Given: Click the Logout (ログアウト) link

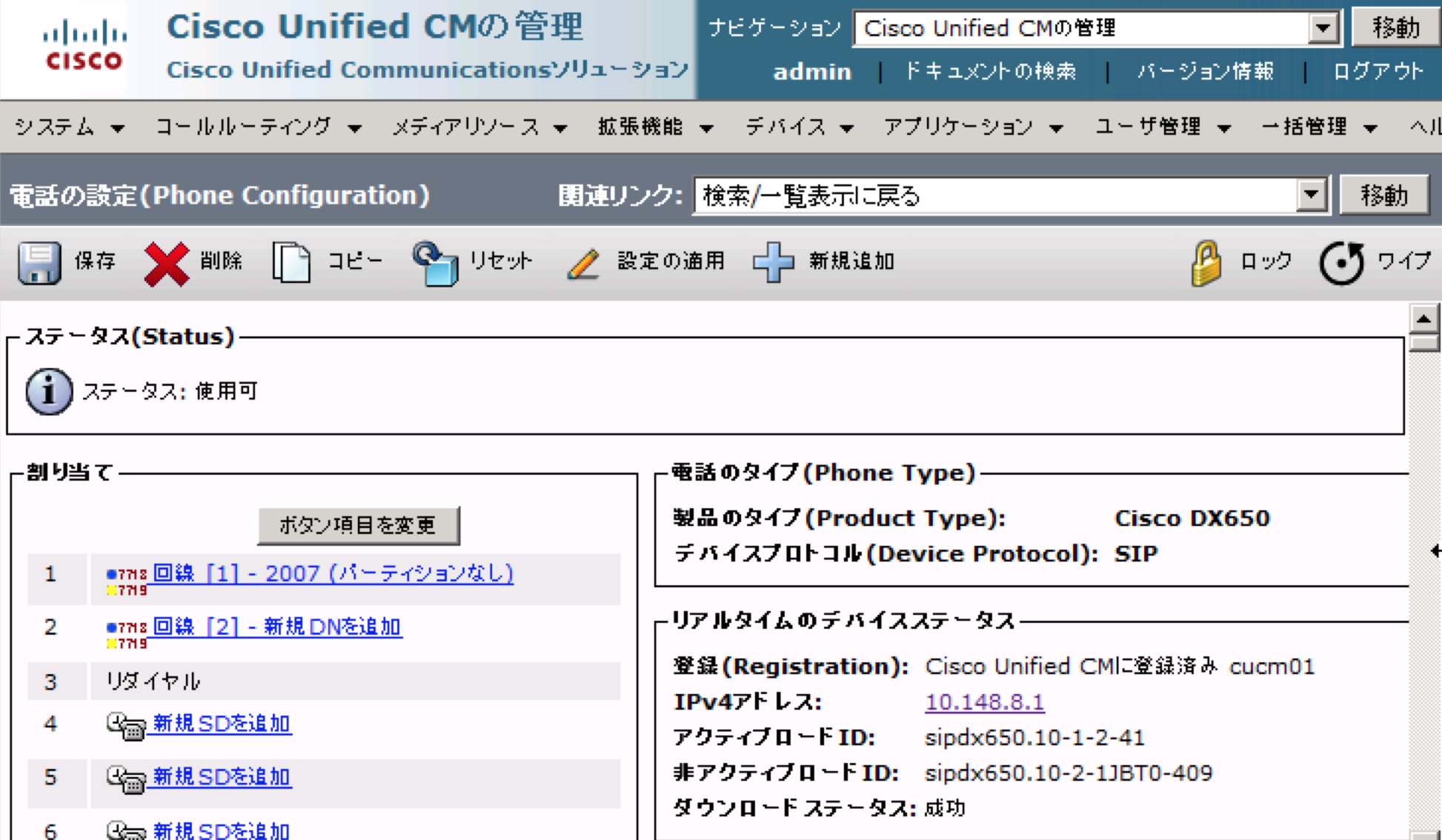Looking at the screenshot, I should 1378,71.
